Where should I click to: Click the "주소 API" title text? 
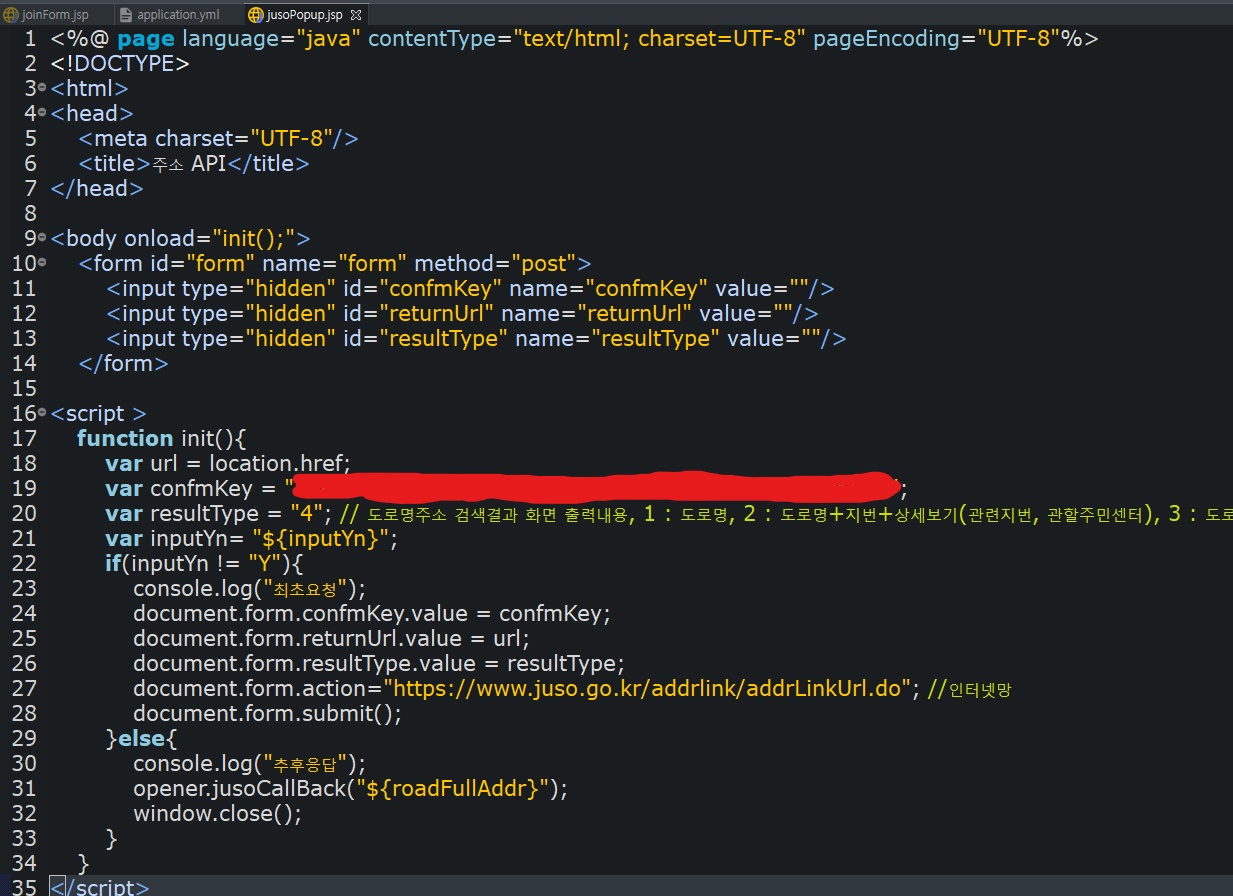coord(189,164)
